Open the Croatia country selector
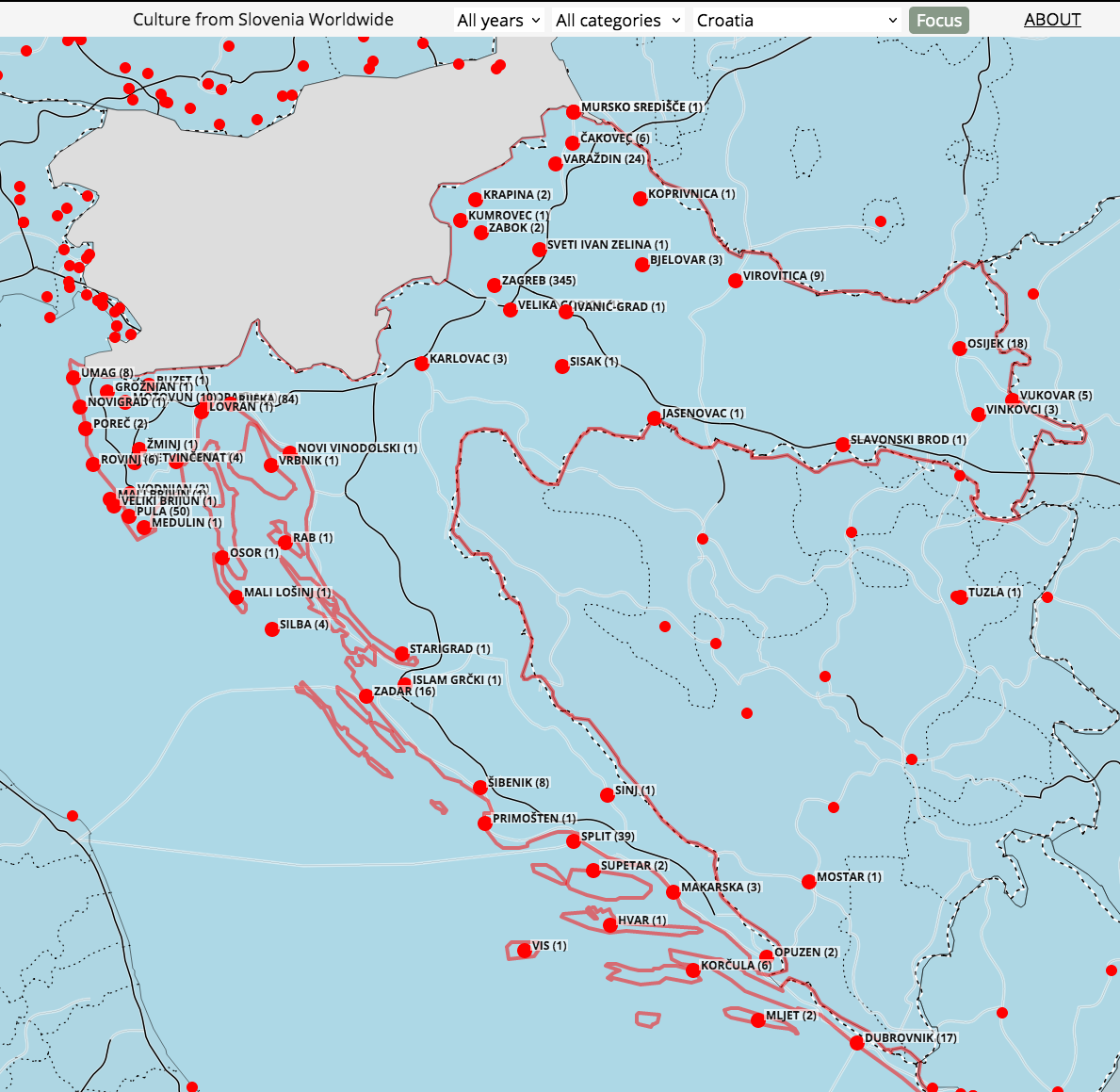The width and height of the screenshot is (1120, 1092). point(796,19)
